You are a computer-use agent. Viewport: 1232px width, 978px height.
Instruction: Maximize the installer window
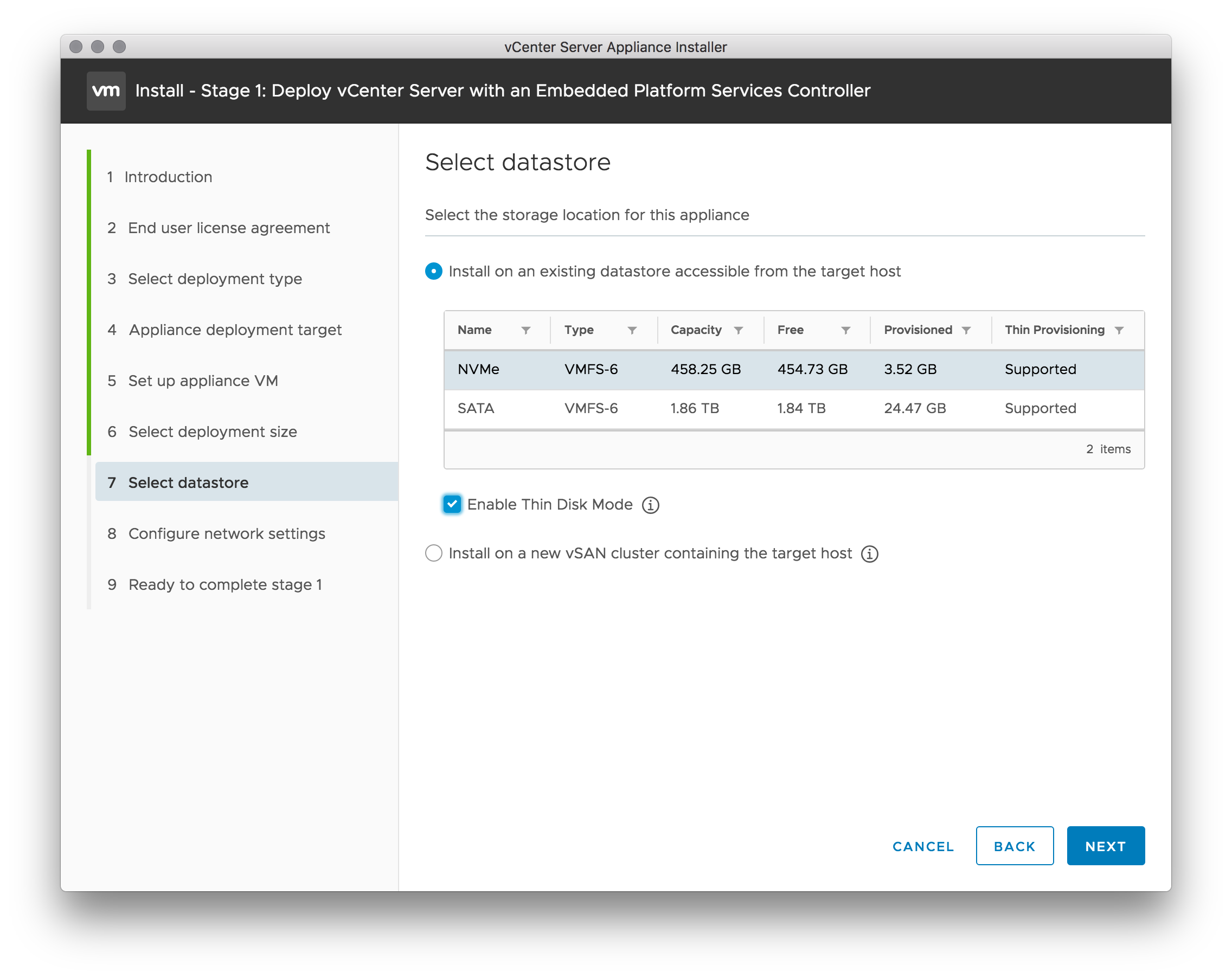click(119, 46)
